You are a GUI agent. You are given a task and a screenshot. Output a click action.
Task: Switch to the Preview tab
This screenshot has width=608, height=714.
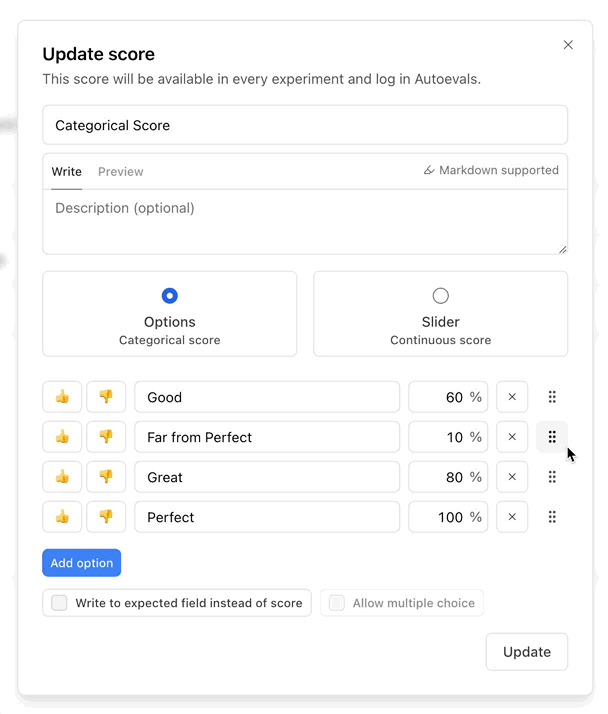point(121,172)
